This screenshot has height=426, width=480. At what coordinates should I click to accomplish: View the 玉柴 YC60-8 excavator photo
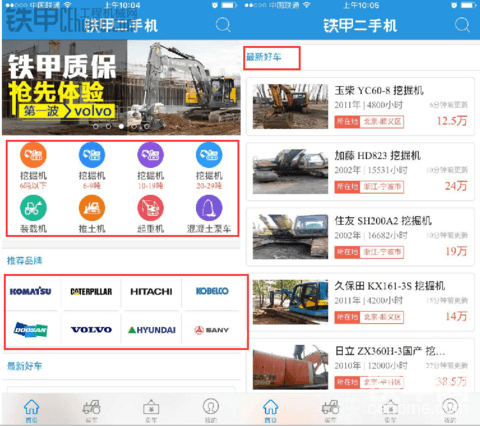click(x=290, y=106)
